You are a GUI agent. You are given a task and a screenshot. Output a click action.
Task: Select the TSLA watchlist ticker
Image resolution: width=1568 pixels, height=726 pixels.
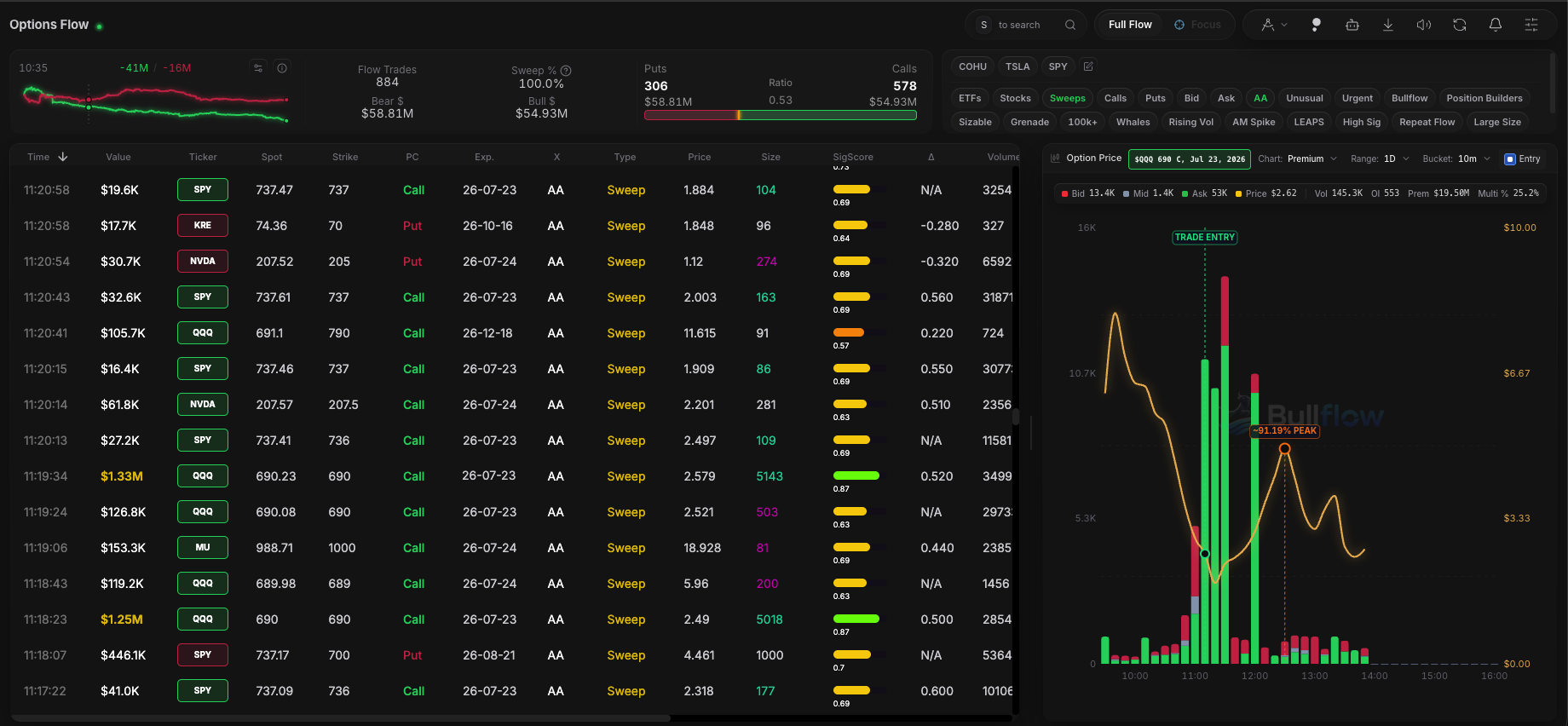tap(1017, 66)
